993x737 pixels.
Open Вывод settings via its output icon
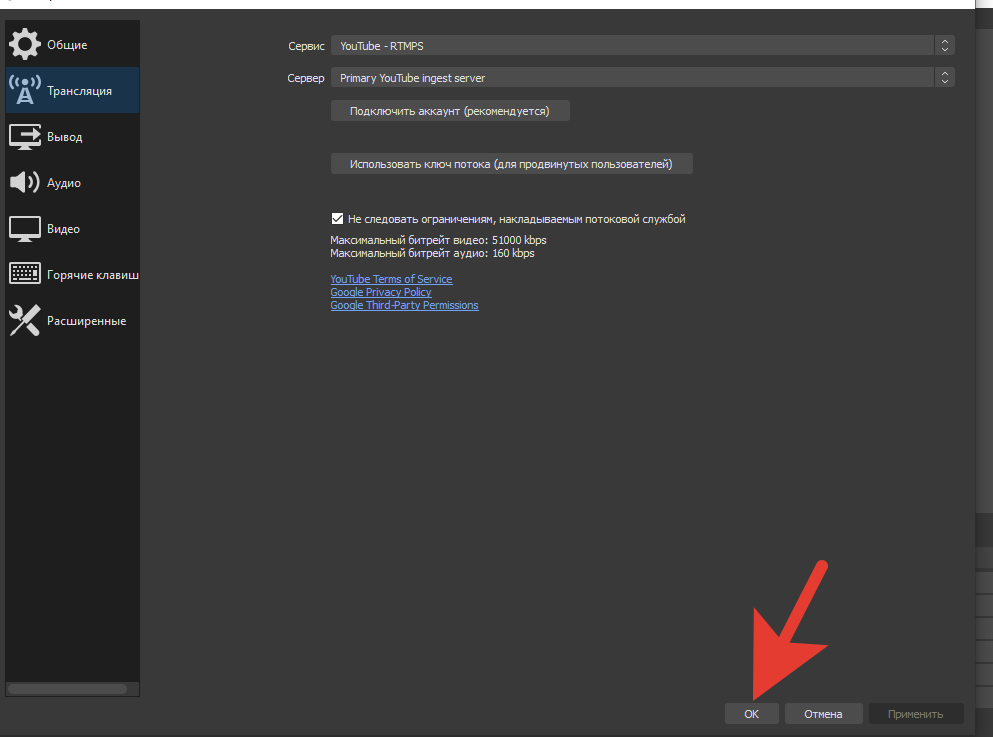24,137
